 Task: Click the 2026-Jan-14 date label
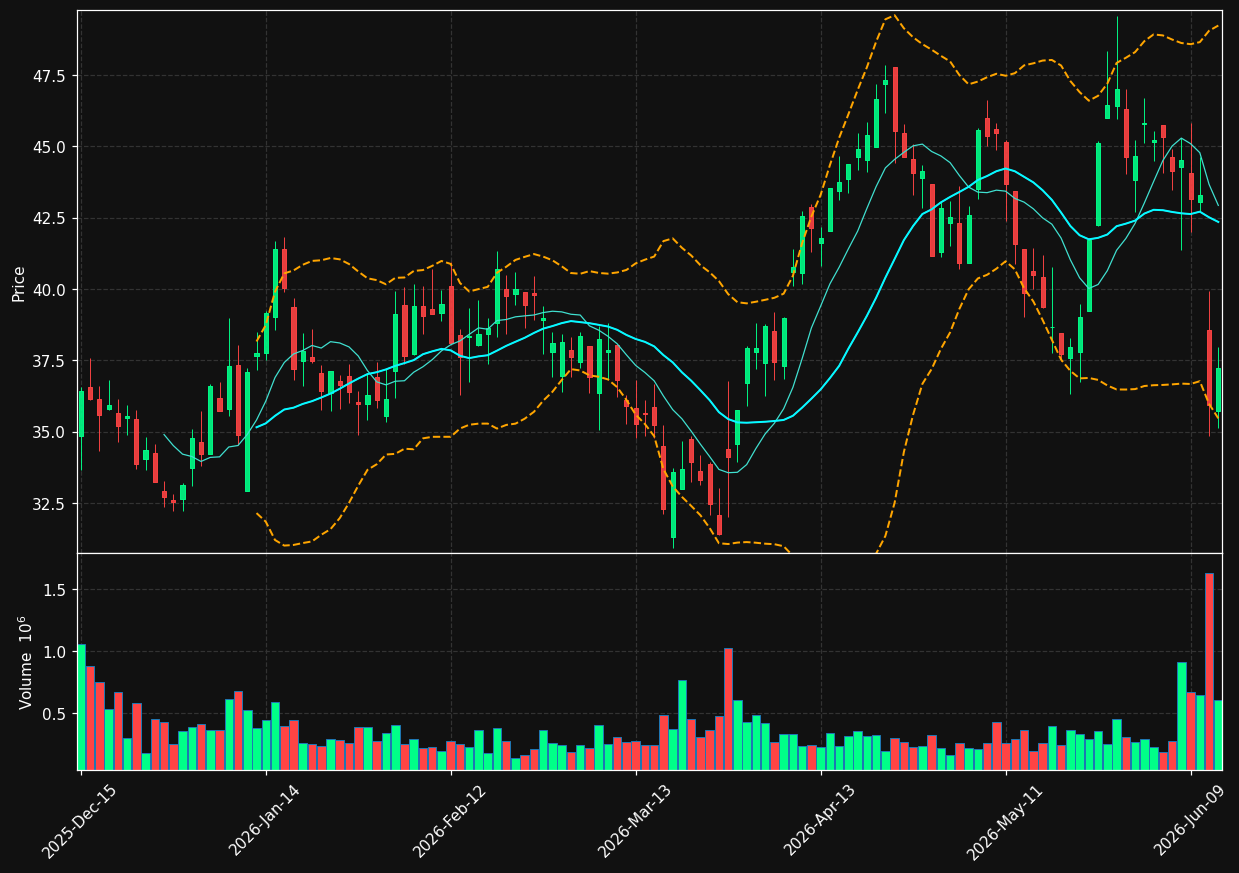(x=265, y=819)
